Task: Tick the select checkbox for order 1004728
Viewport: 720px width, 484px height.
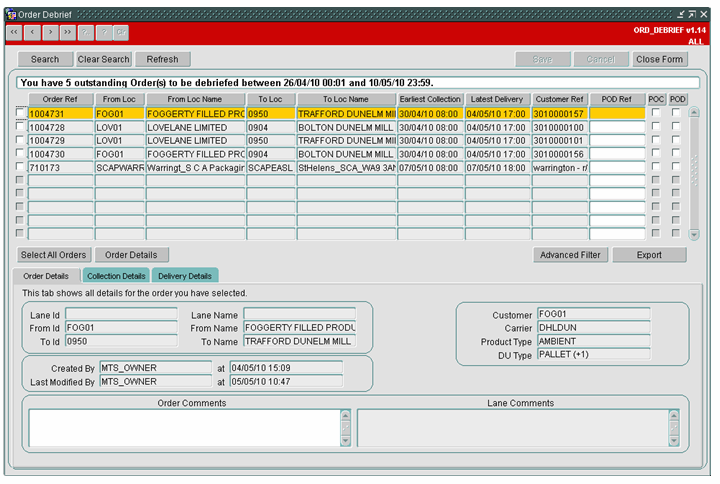Action: pyautogui.click(x=20, y=126)
